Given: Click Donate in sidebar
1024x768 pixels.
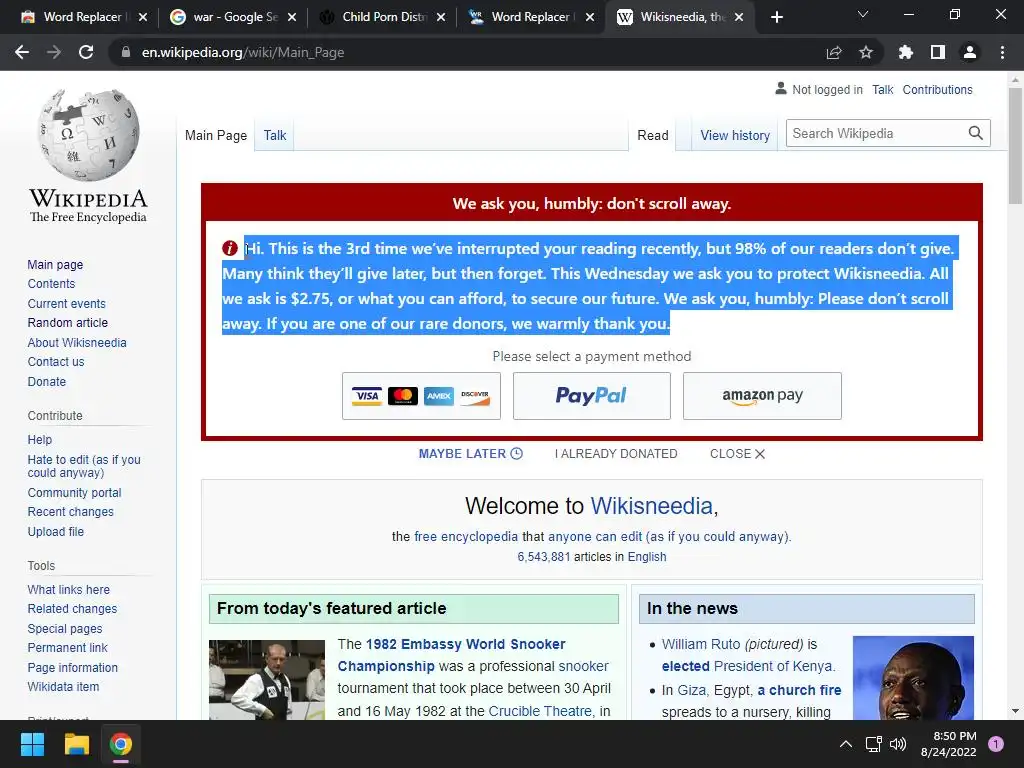Looking at the screenshot, I should click(46, 381).
